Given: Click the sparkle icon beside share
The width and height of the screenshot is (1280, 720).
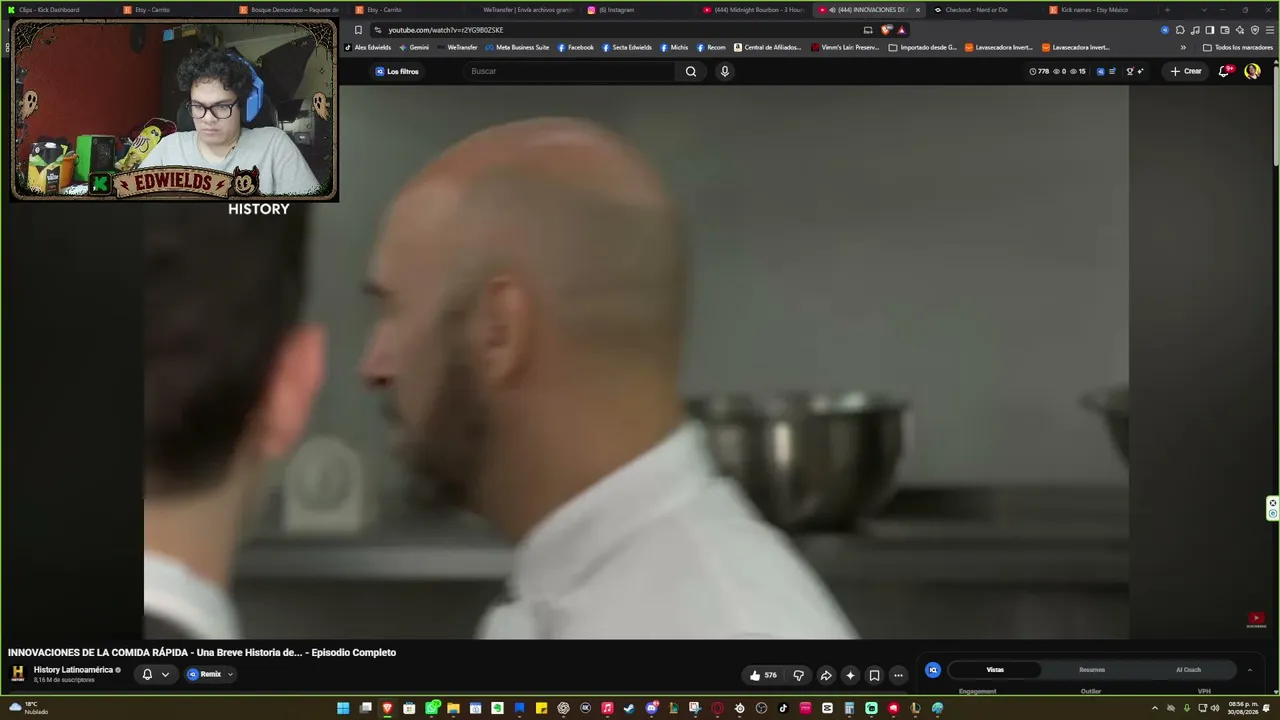Looking at the screenshot, I should click(850, 675).
